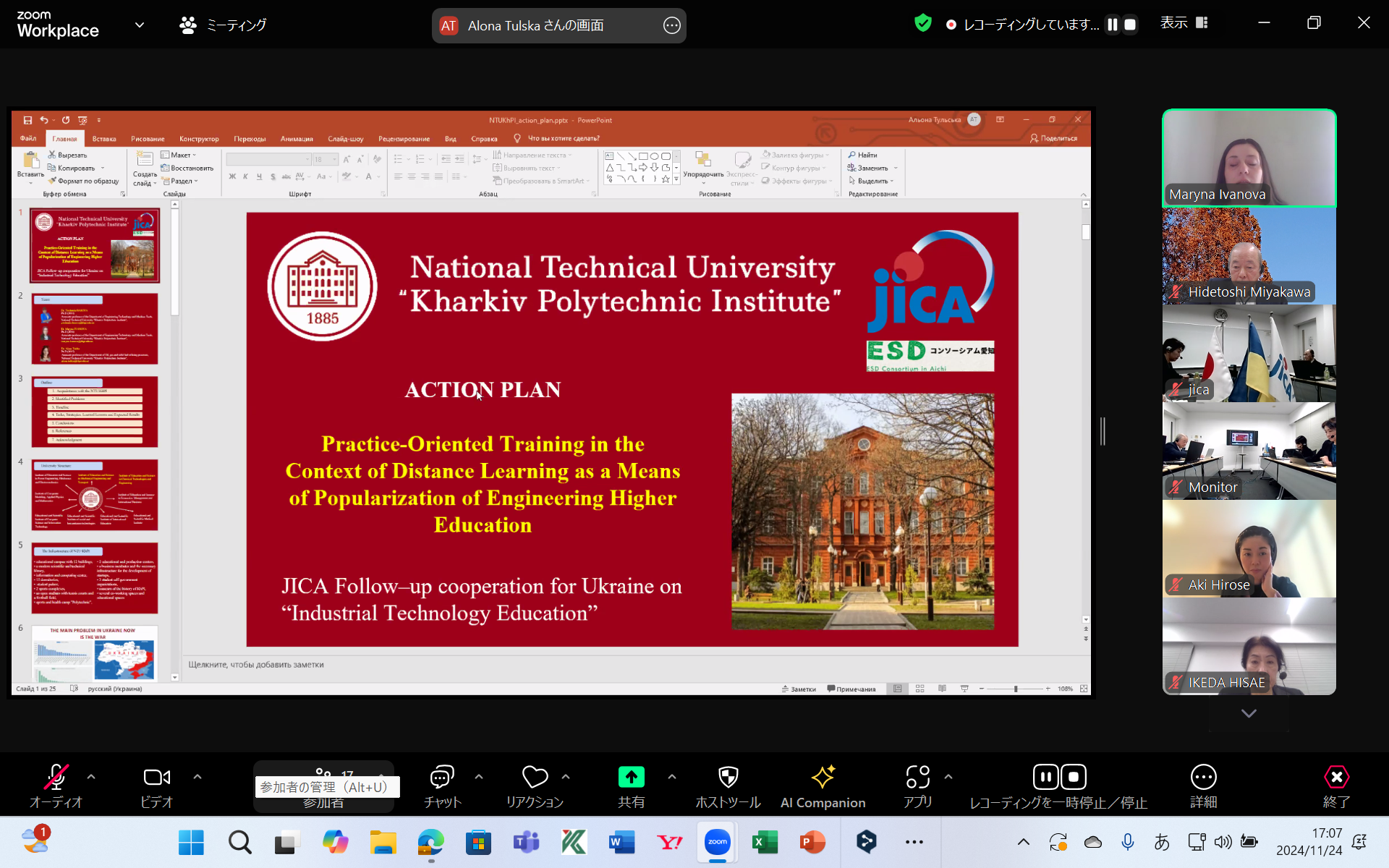Expand apps options caret
1389x868 pixels.
[948, 777]
